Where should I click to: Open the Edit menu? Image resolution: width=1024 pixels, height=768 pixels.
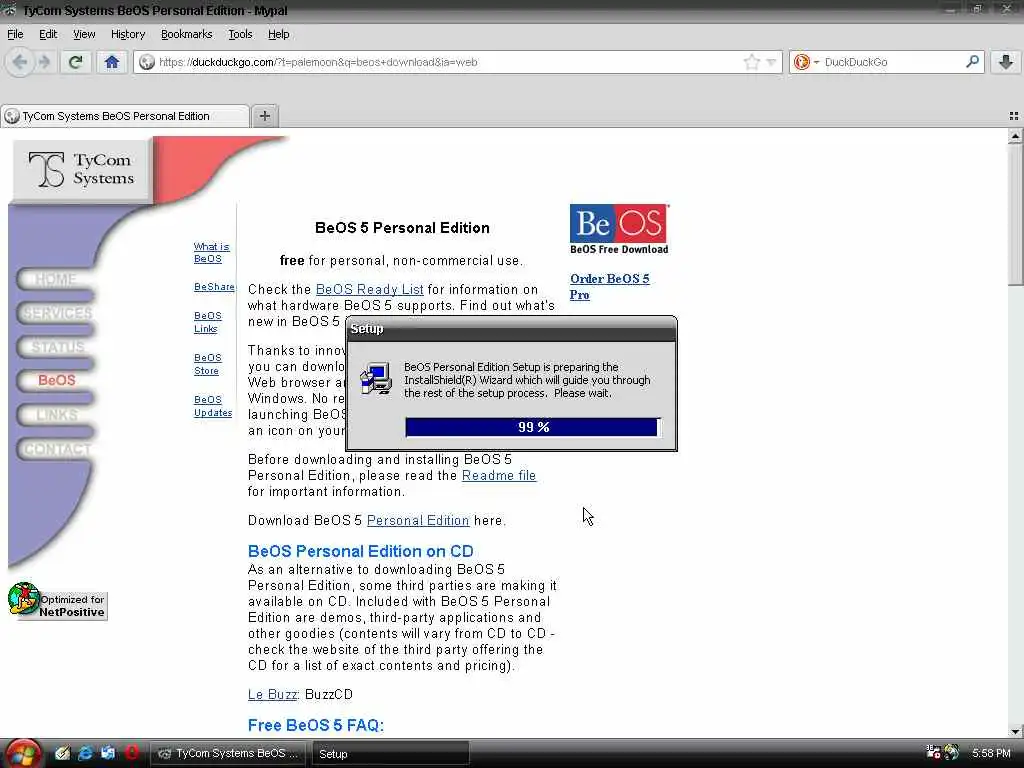[x=48, y=34]
